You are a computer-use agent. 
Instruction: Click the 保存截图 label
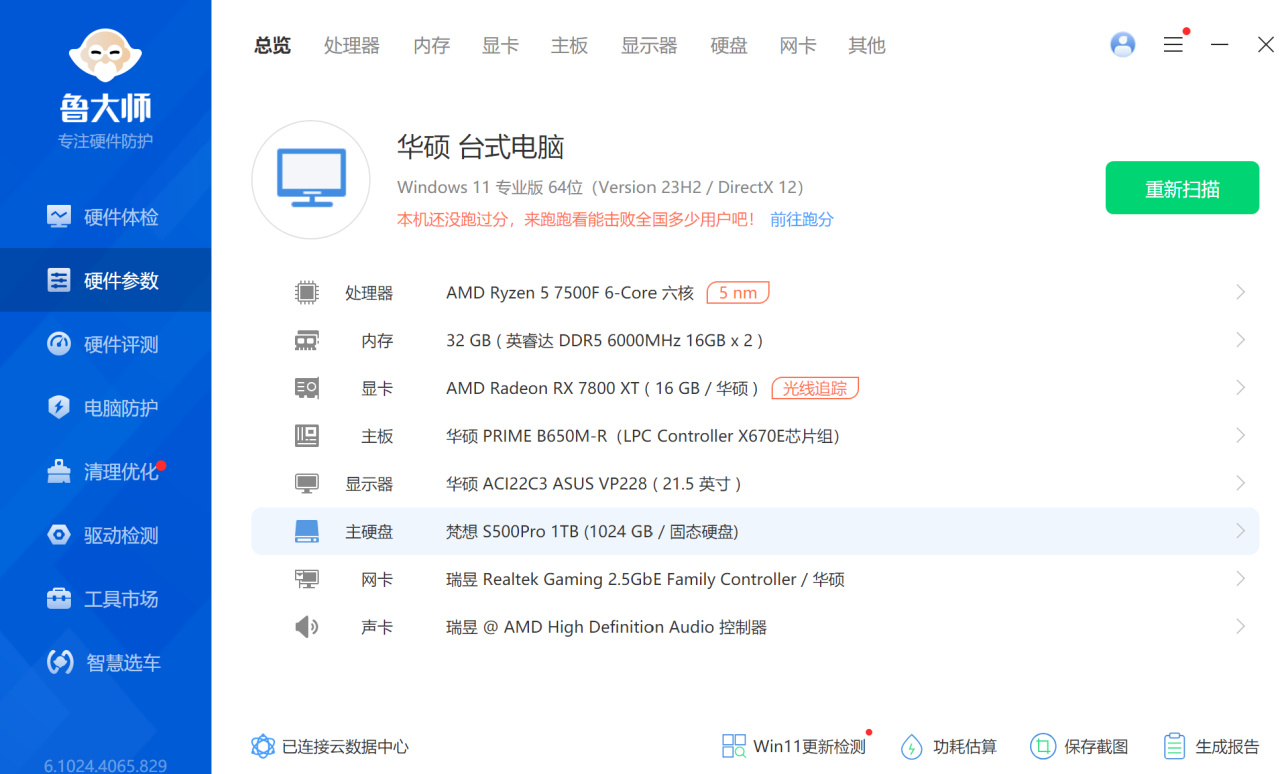click(1096, 746)
